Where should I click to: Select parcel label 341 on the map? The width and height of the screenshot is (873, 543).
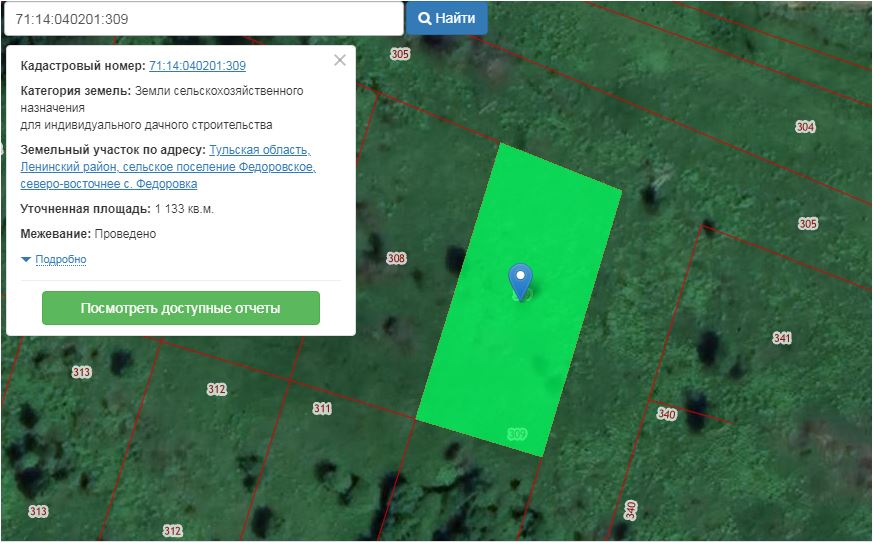[782, 338]
